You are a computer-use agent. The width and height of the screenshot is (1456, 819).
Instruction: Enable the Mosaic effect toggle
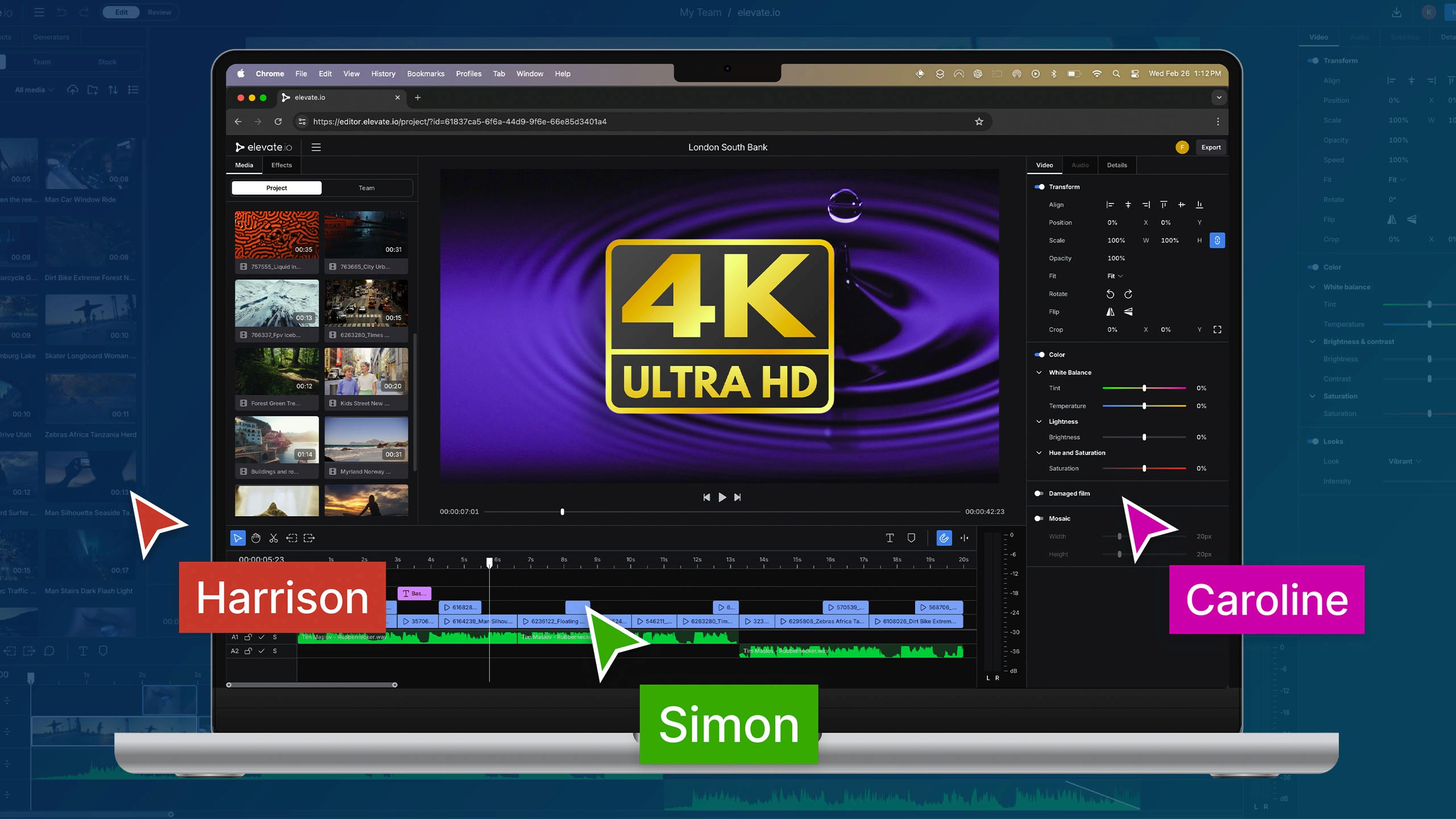click(x=1039, y=519)
